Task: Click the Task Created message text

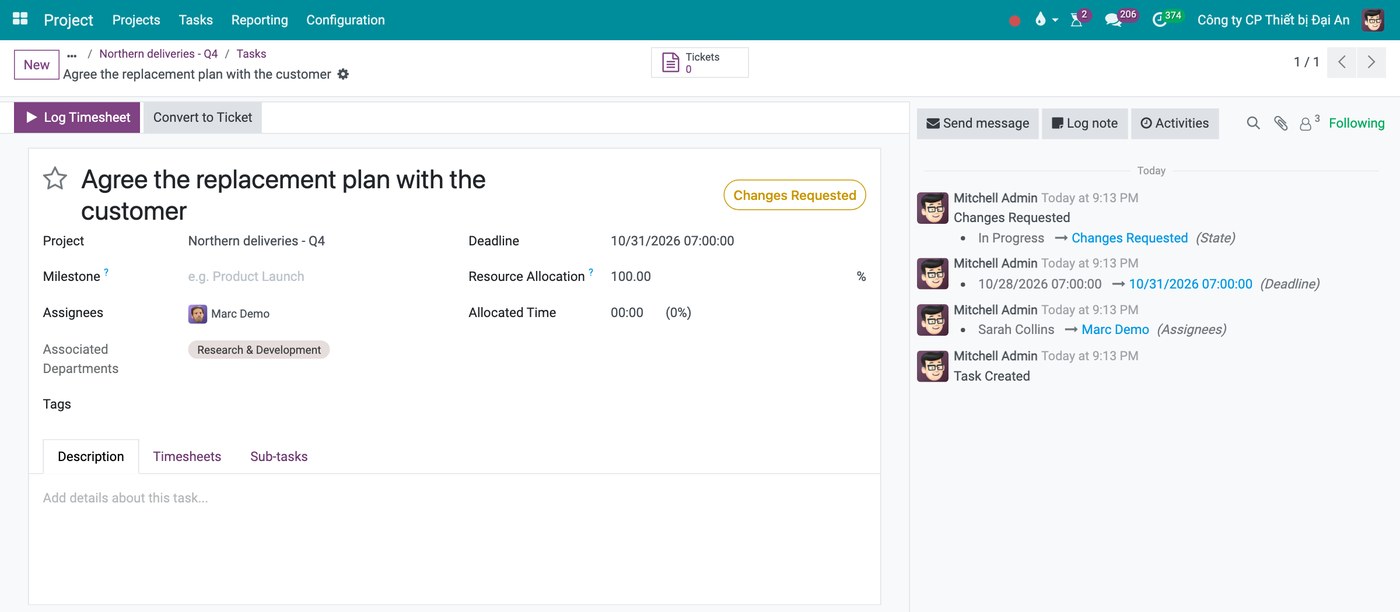Action: click(x=991, y=376)
